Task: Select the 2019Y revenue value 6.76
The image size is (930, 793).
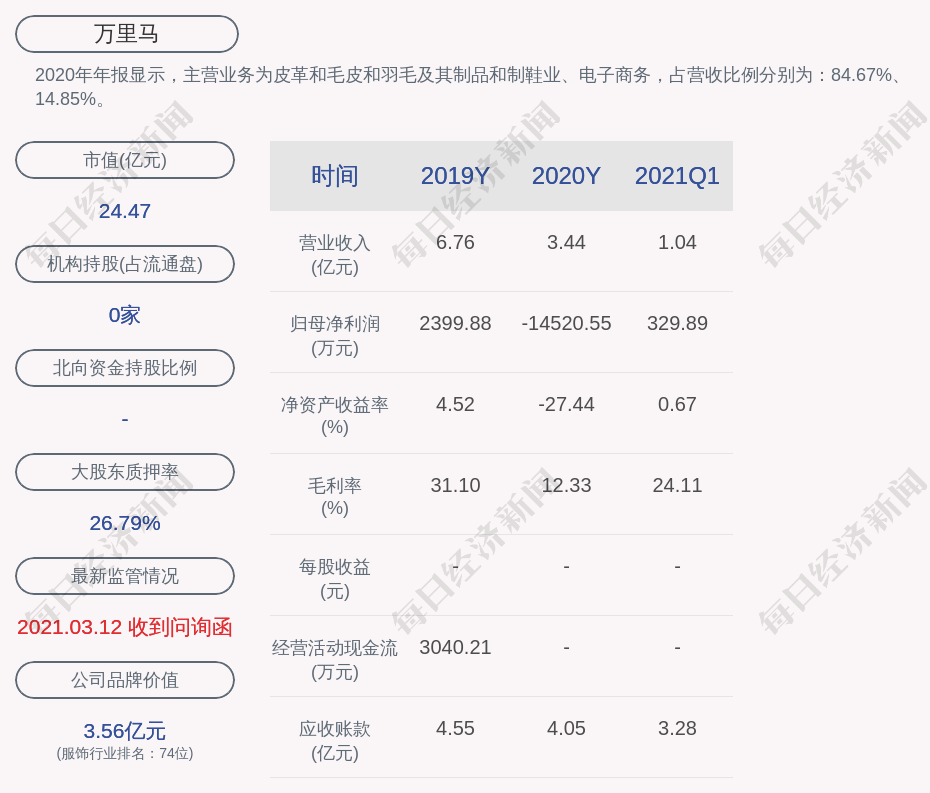Action: 455,243
